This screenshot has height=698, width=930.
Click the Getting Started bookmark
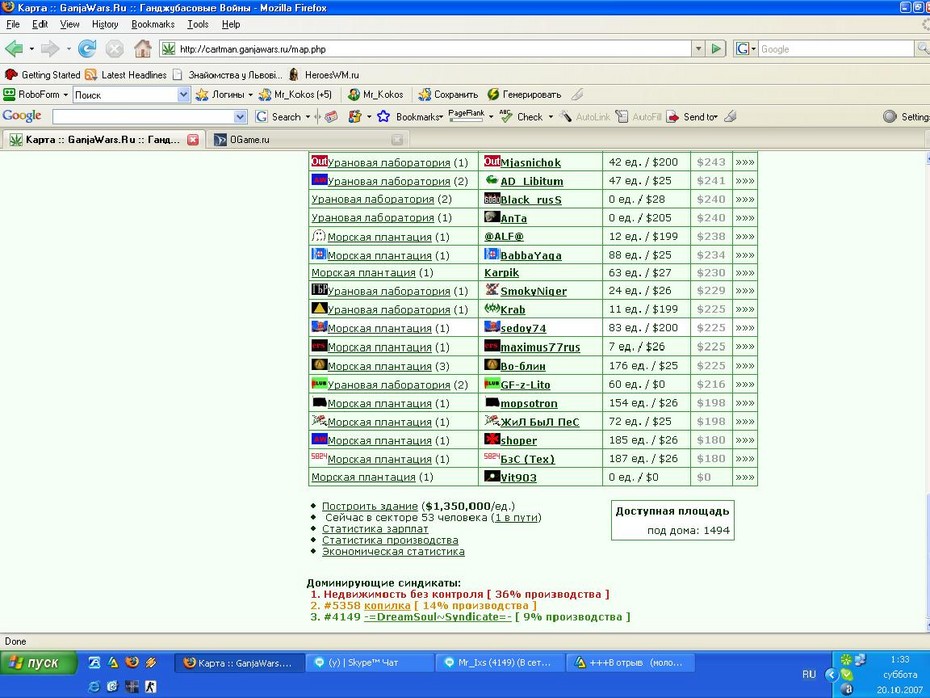(x=42, y=75)
